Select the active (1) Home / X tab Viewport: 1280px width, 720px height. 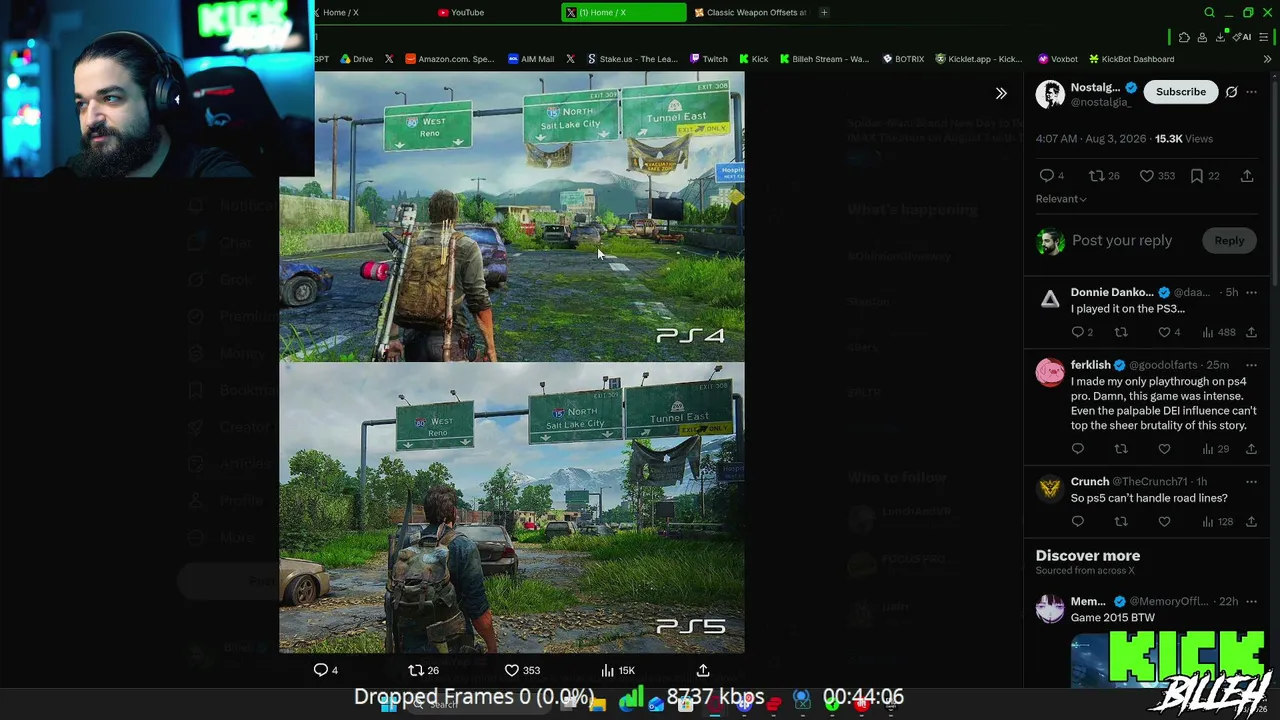pos(623,13)
